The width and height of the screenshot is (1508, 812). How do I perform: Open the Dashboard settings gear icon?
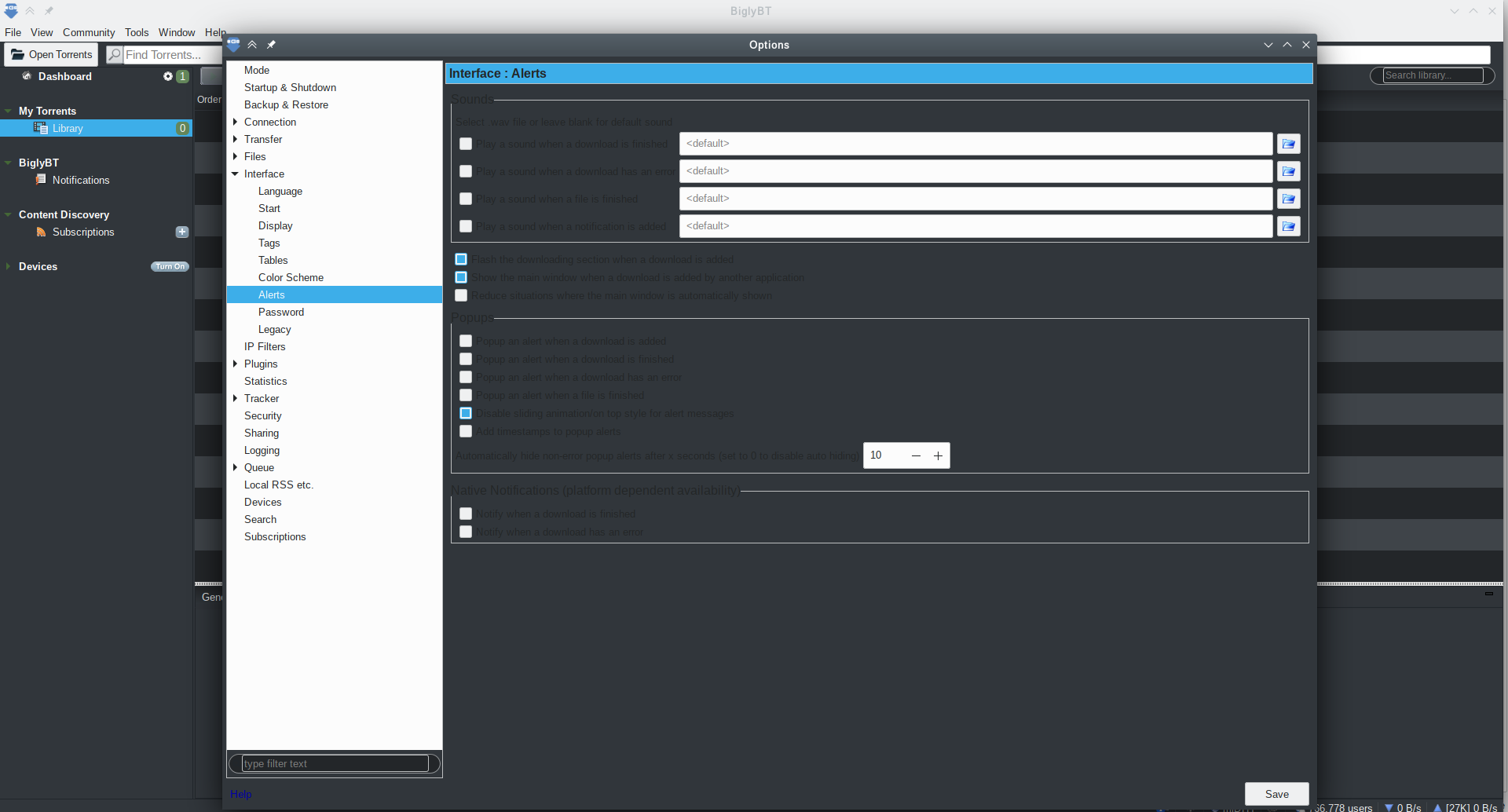click(167, 76)
